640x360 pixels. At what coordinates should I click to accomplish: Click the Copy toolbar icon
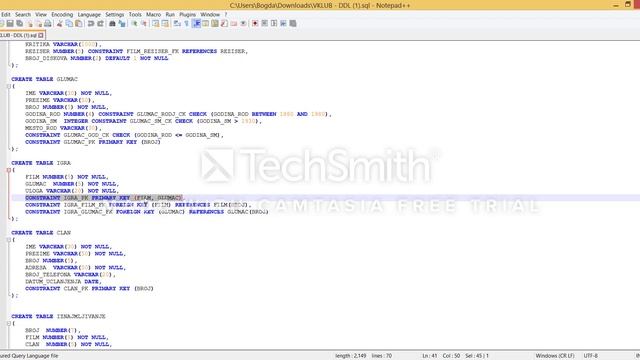pos(69,24)
